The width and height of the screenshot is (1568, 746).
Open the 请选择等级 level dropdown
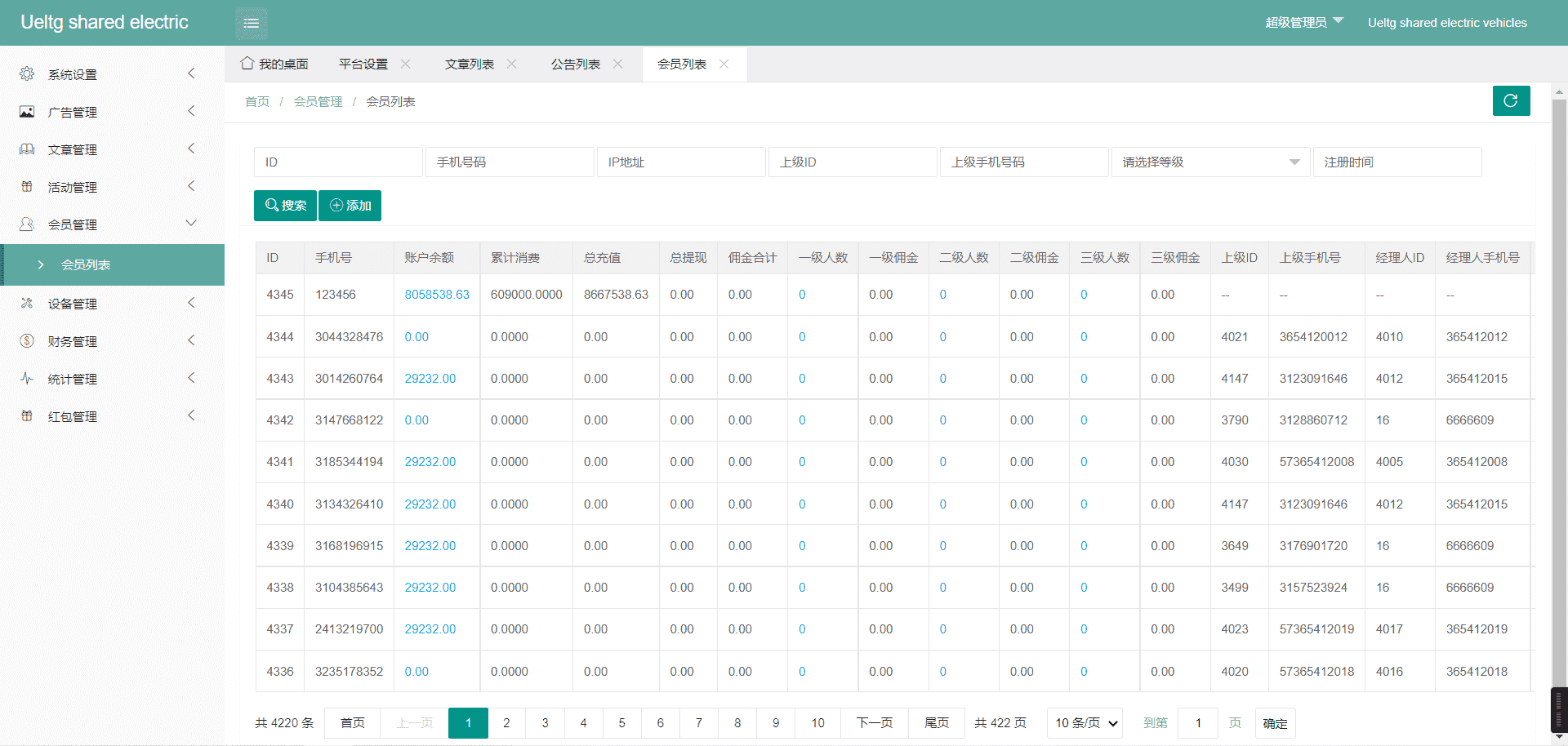(1209, 162)
